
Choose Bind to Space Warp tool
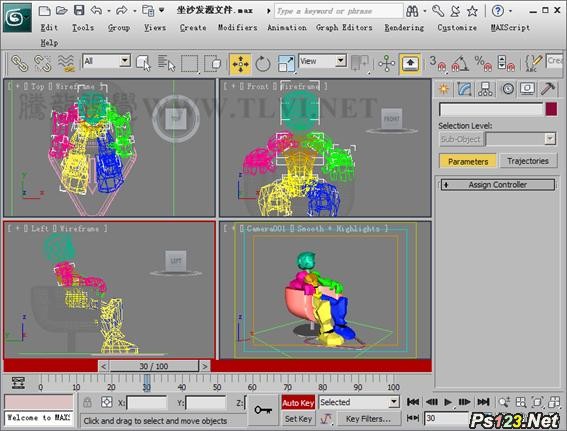click(x=66, y=63)
